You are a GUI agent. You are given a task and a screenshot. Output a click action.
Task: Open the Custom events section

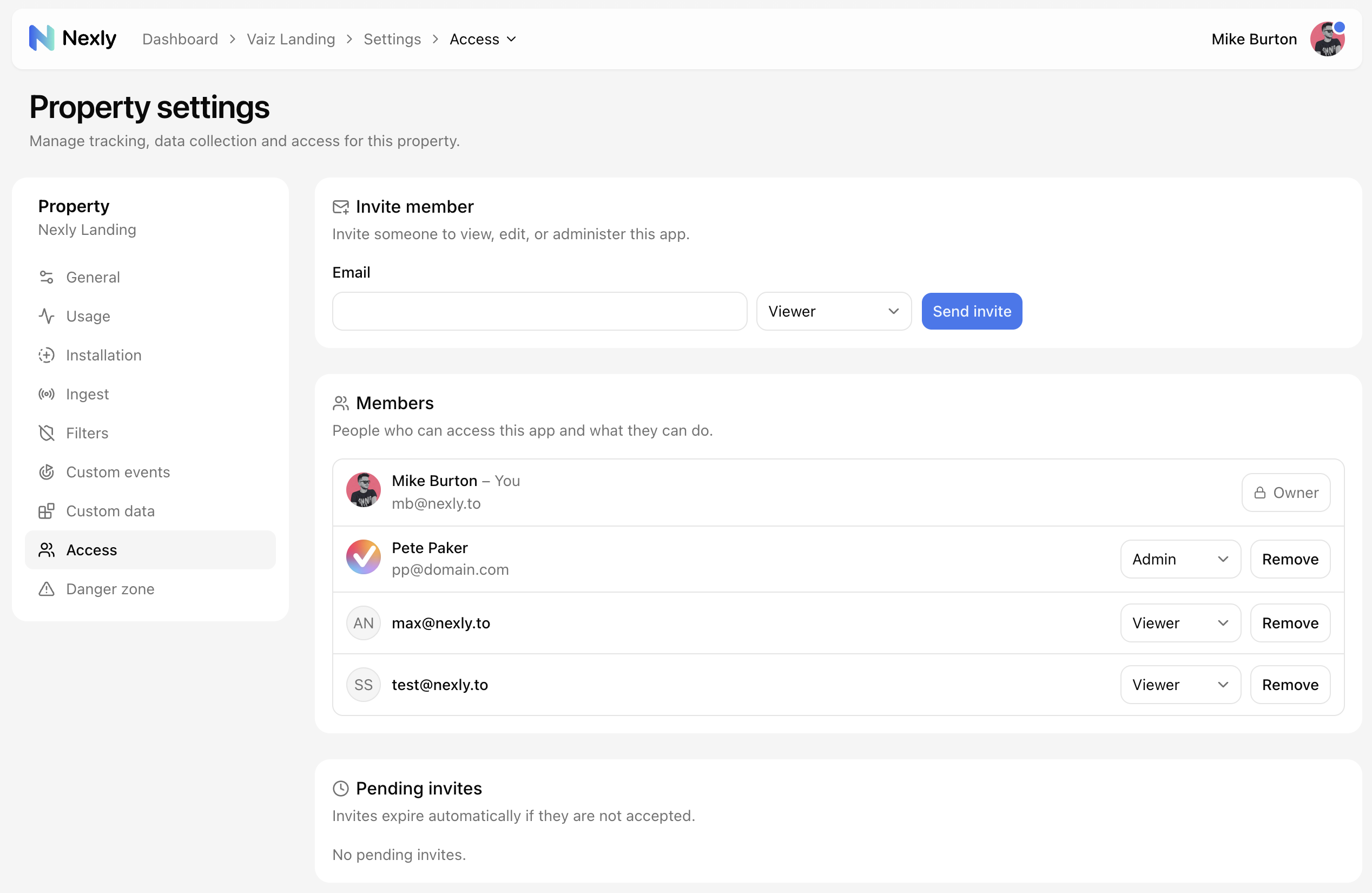[x=150, y=472]
